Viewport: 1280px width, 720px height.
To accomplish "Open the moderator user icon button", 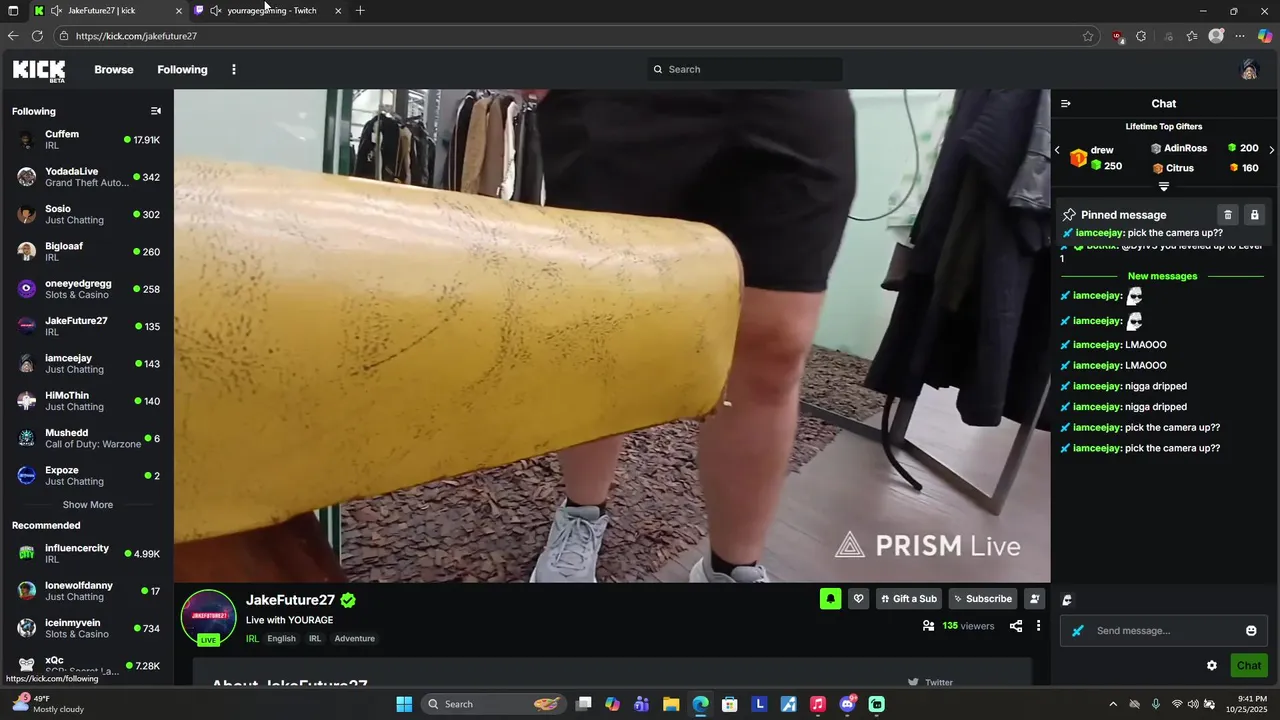I will (x=1034, y=599).
